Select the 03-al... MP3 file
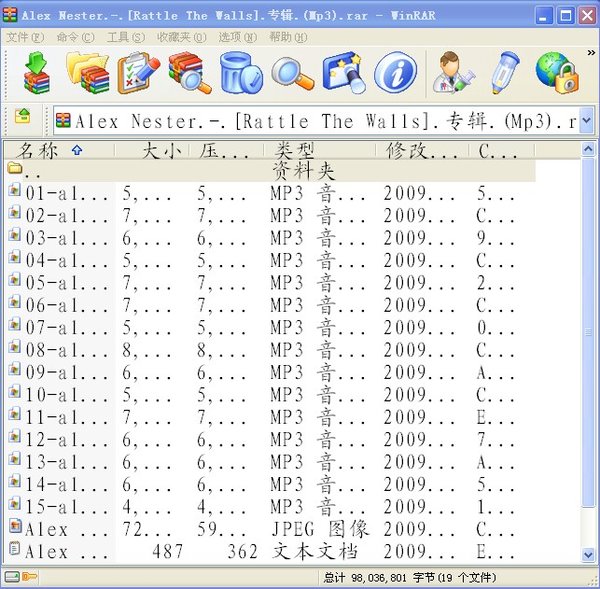The height and width of the screenshot is (589, 600). click(x=270, y=238)
